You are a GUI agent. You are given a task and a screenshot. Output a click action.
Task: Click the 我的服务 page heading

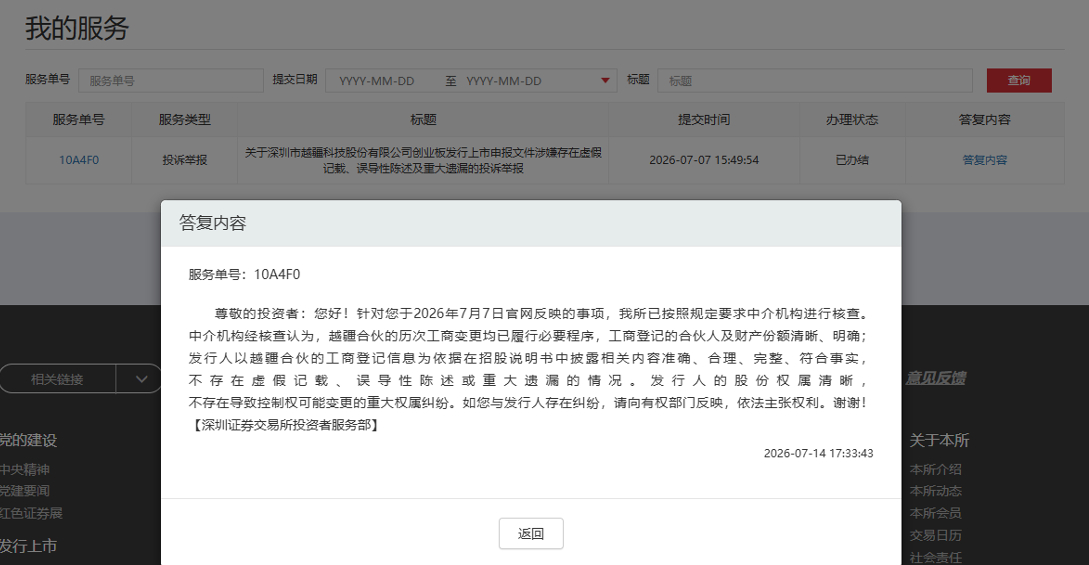(77, 28)
